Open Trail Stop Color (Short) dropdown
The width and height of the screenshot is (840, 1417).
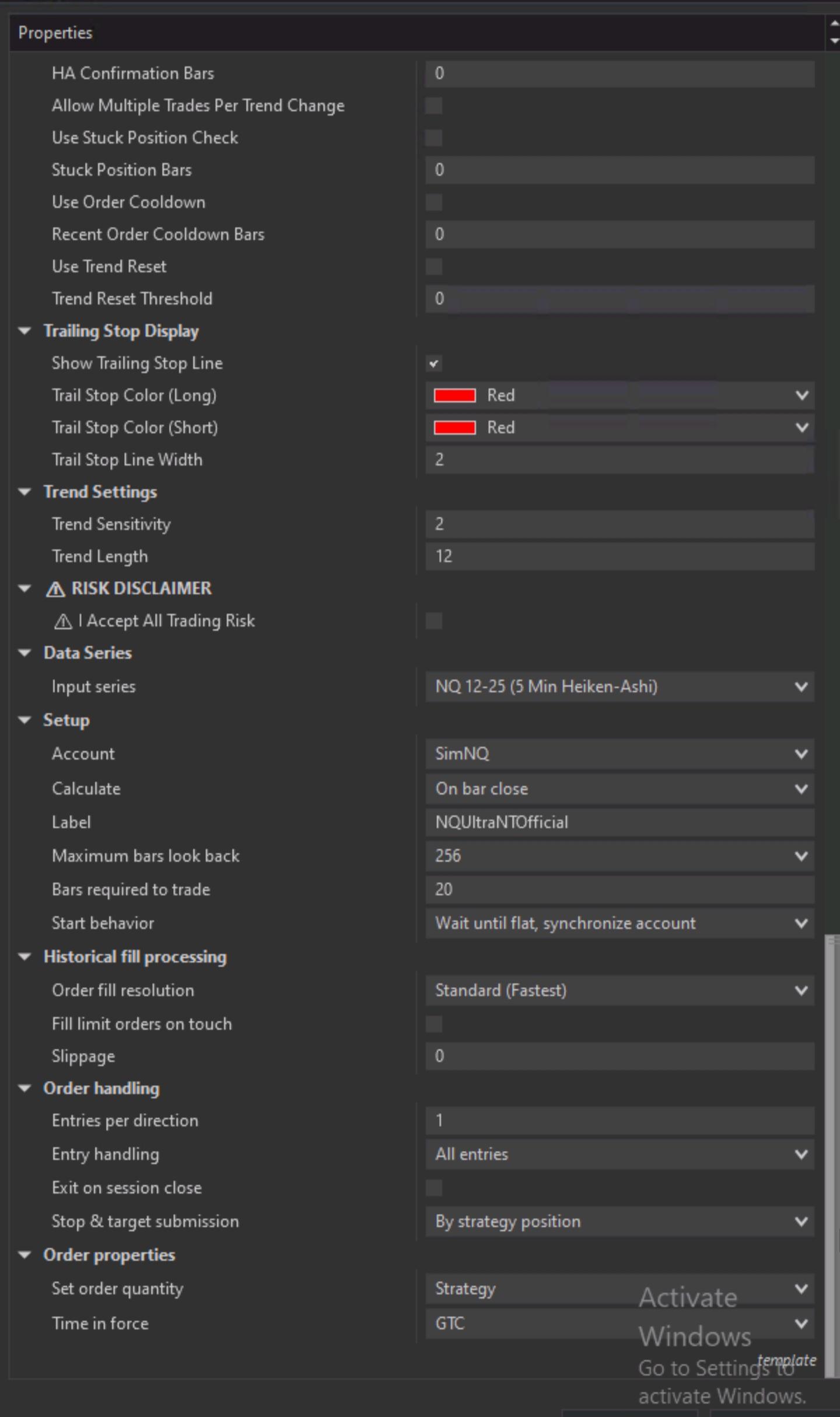[801, 428]
